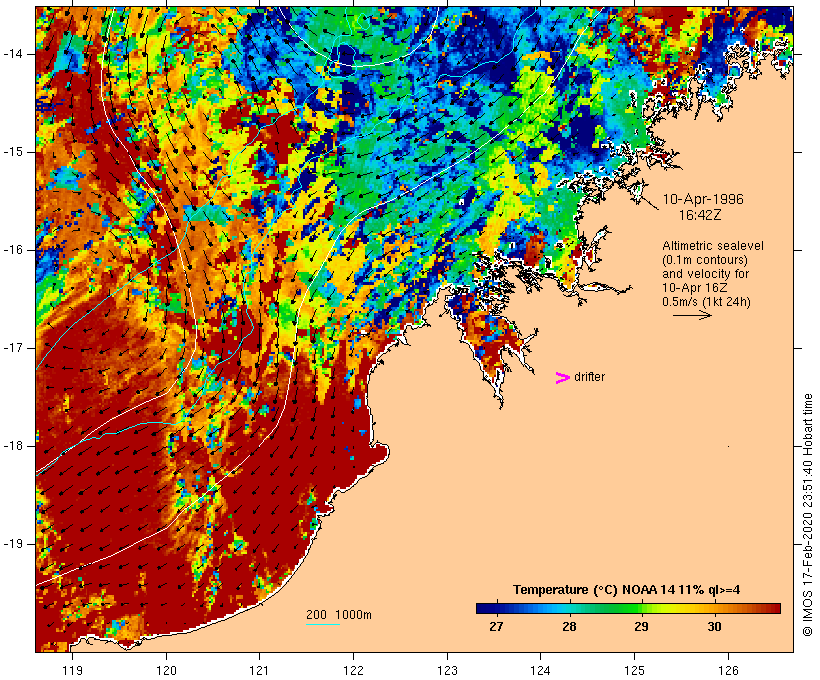Viewport: 820px width, 680px height.
Task: Click the date text '10-Apr-1996'
Action: pos(703,199)
